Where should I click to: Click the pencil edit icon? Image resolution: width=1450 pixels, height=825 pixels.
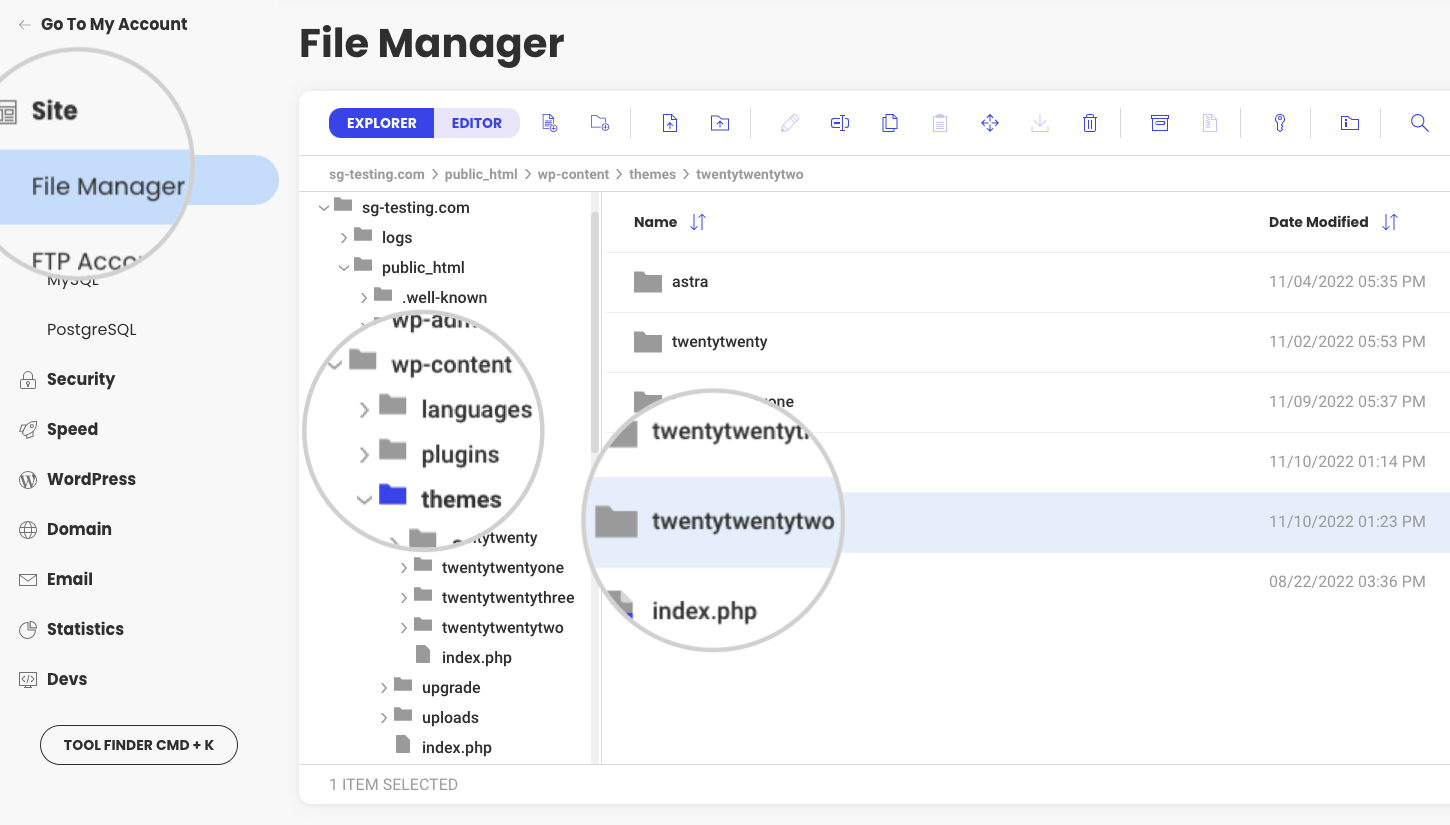(790, 123)
